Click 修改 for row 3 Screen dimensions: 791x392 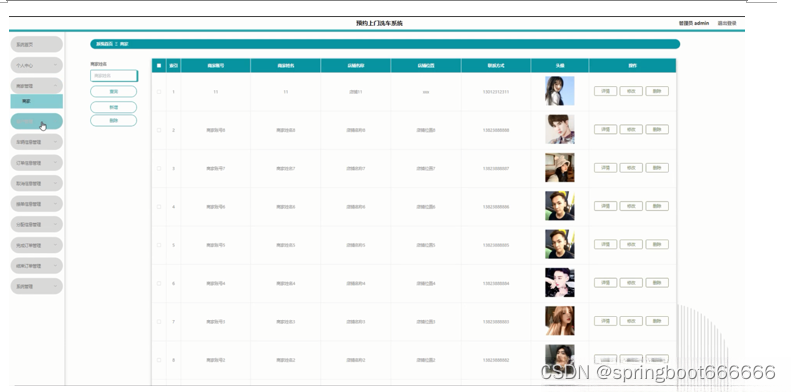631,168
